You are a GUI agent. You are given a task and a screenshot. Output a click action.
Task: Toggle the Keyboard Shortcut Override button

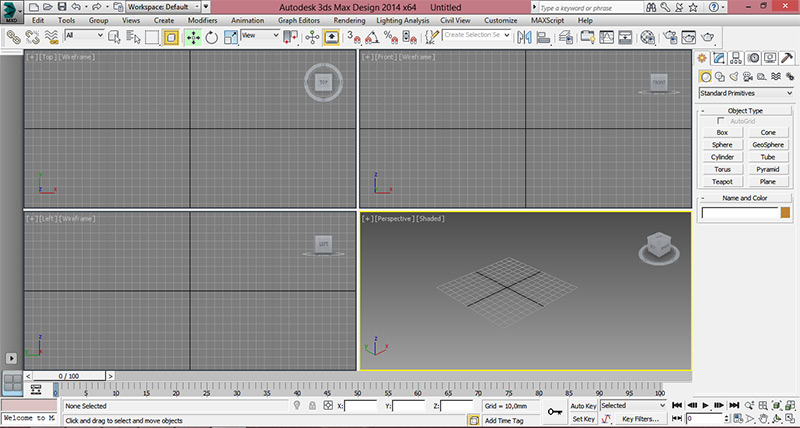[331, 37]
